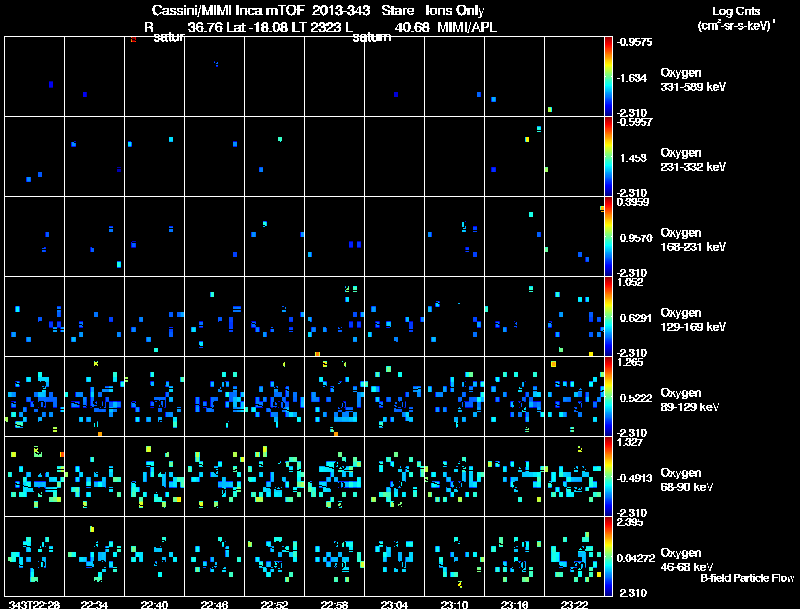Click the red marker in top row

coord(133,40)
